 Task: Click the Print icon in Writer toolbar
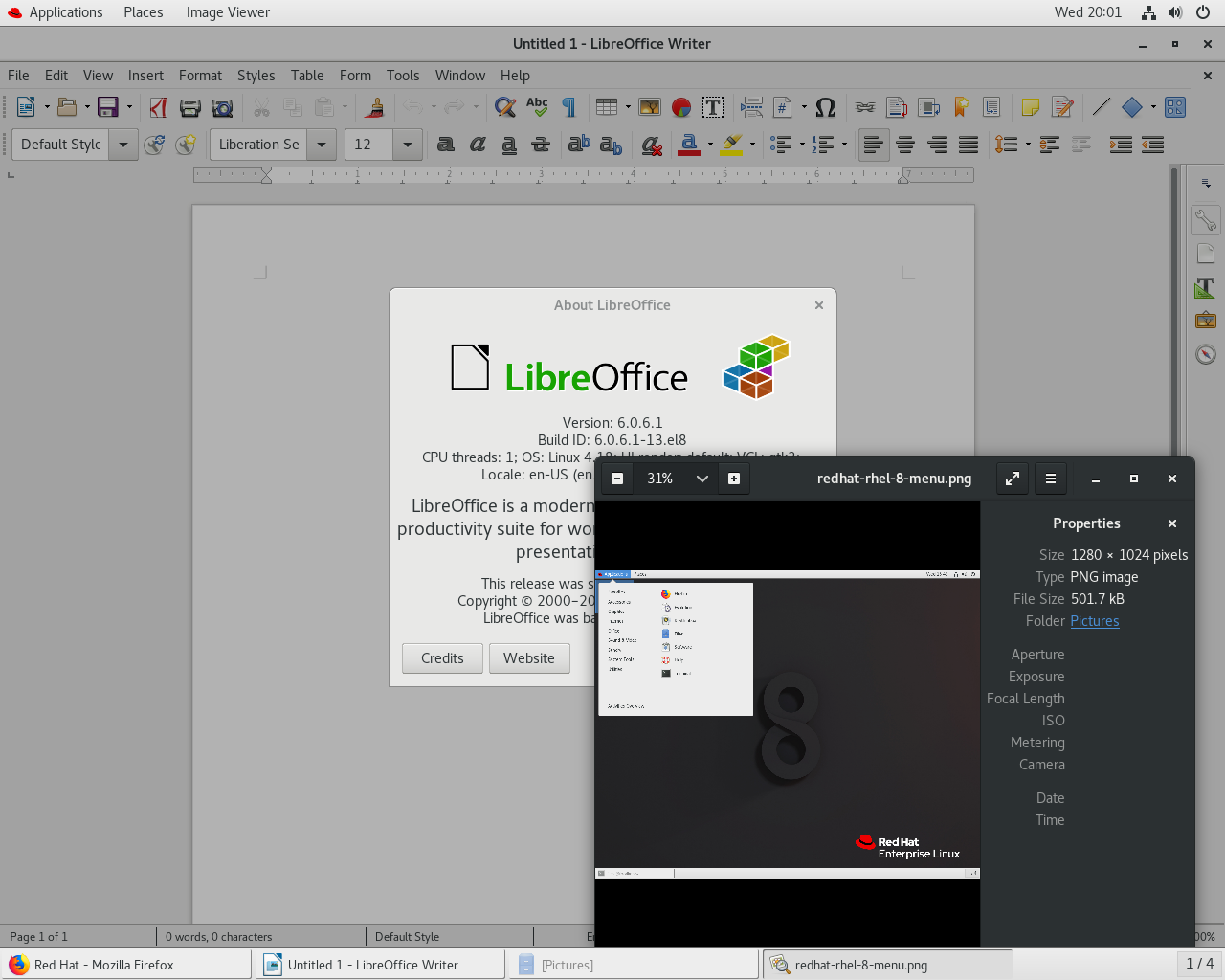point(190,107)
